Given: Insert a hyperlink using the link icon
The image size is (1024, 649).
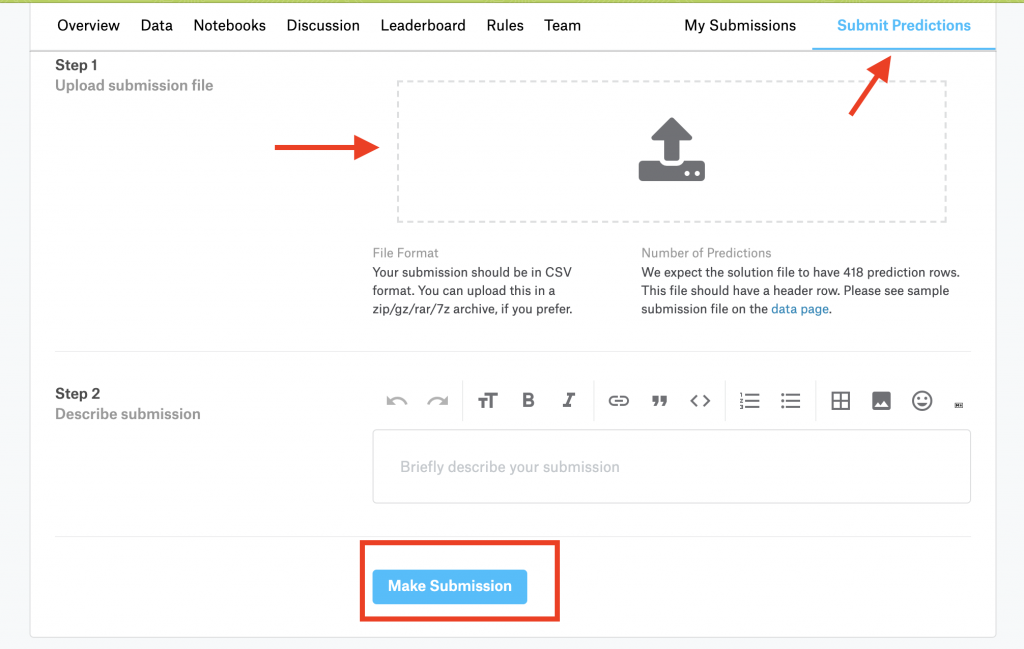Looking at the screenshot, I should pyautogui.click(x=619, y=401).
